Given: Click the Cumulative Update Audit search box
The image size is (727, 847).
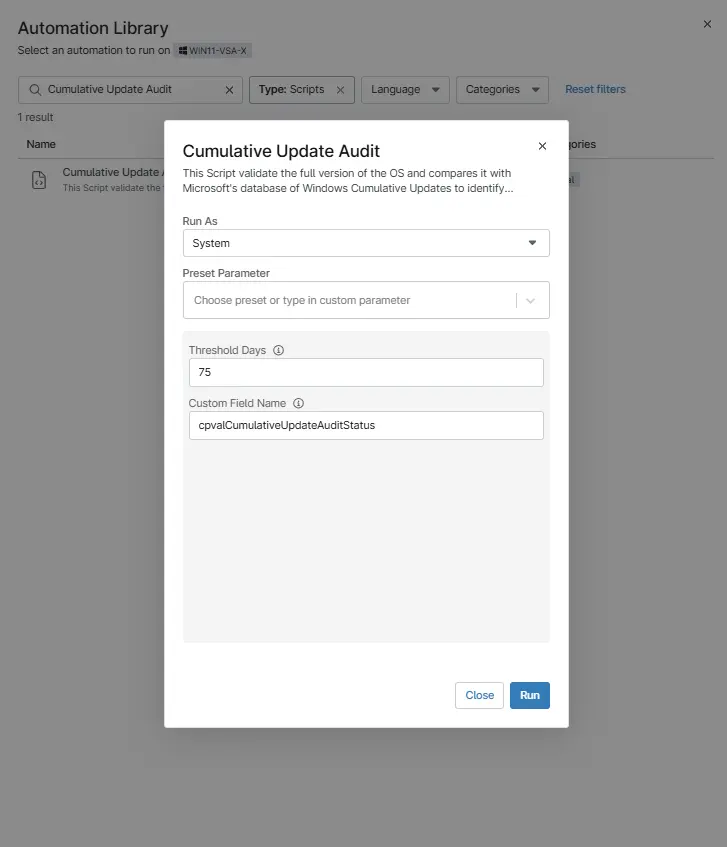Looking at the screenshot, I should (x=130, y=90).
